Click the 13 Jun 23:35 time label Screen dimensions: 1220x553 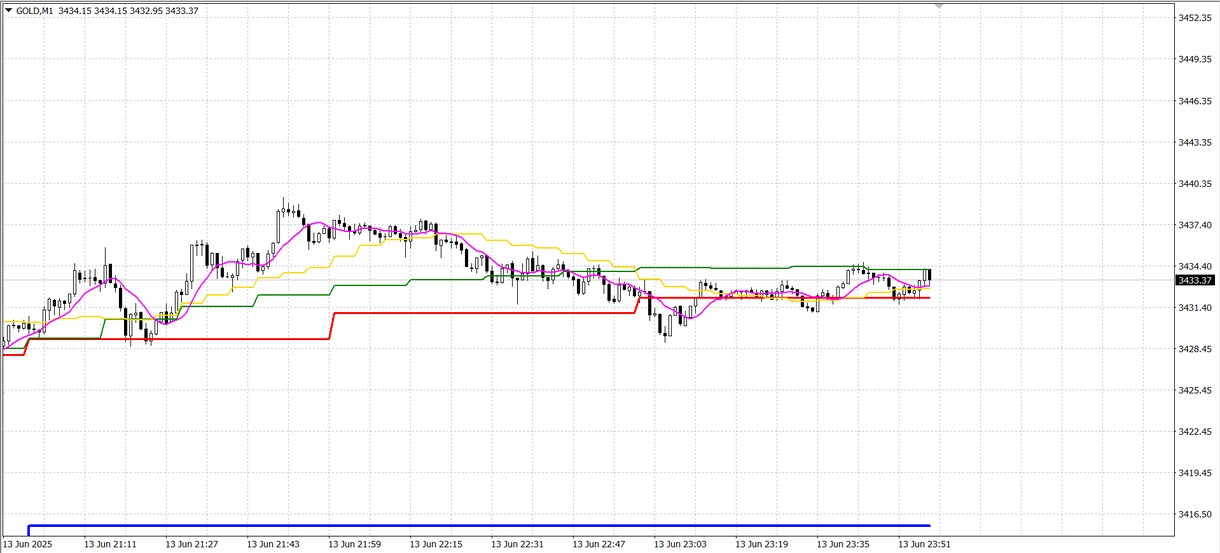pyautogui.click(x=844, y=545)
